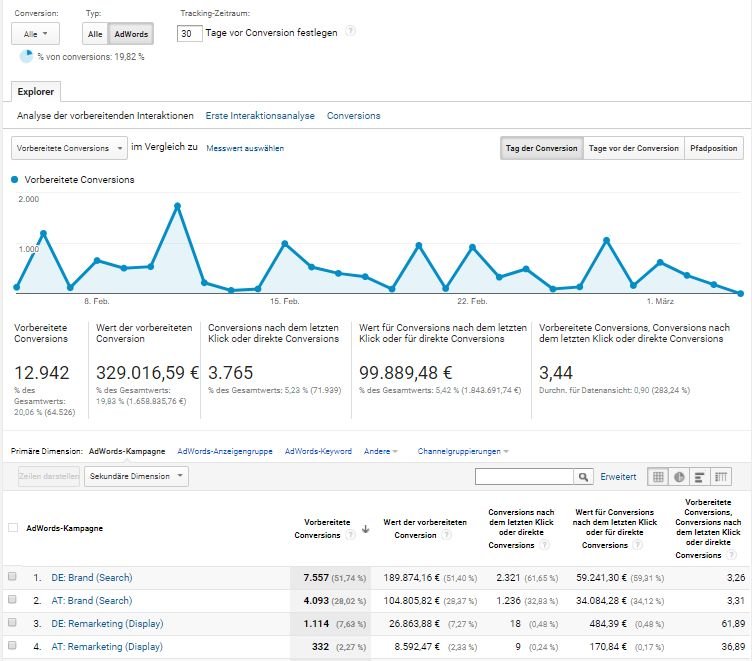This screenshot has height=661, width=752.
Task: Focus the tracking days input field
Action: click(x=189, y=34)
